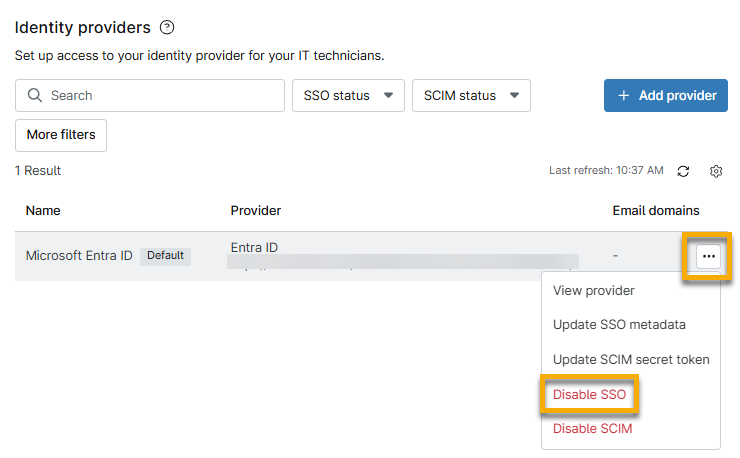Click the 1 Result count text

pos(38,170)
